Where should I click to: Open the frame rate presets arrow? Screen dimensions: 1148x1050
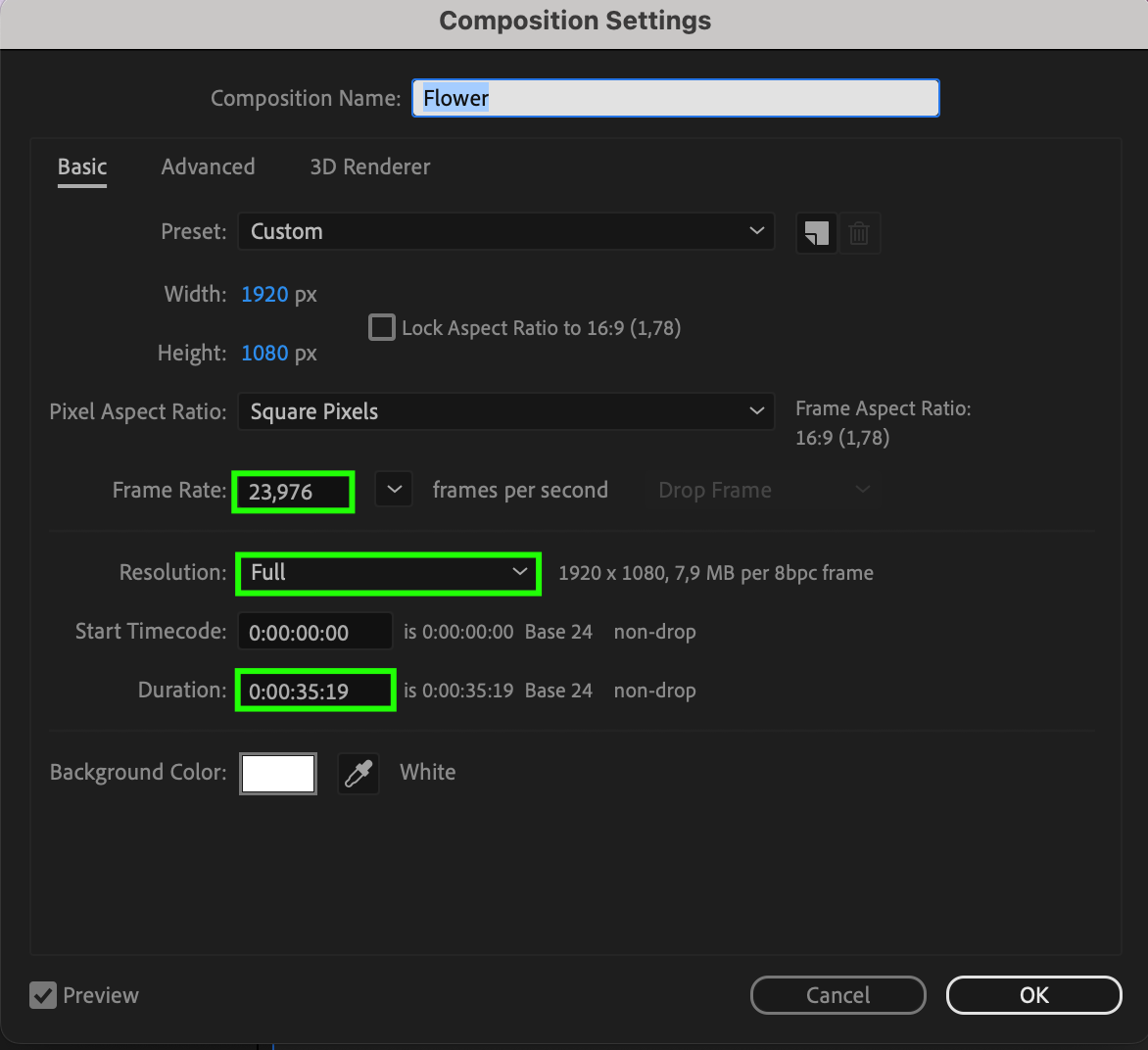click(x=394, y=489)
